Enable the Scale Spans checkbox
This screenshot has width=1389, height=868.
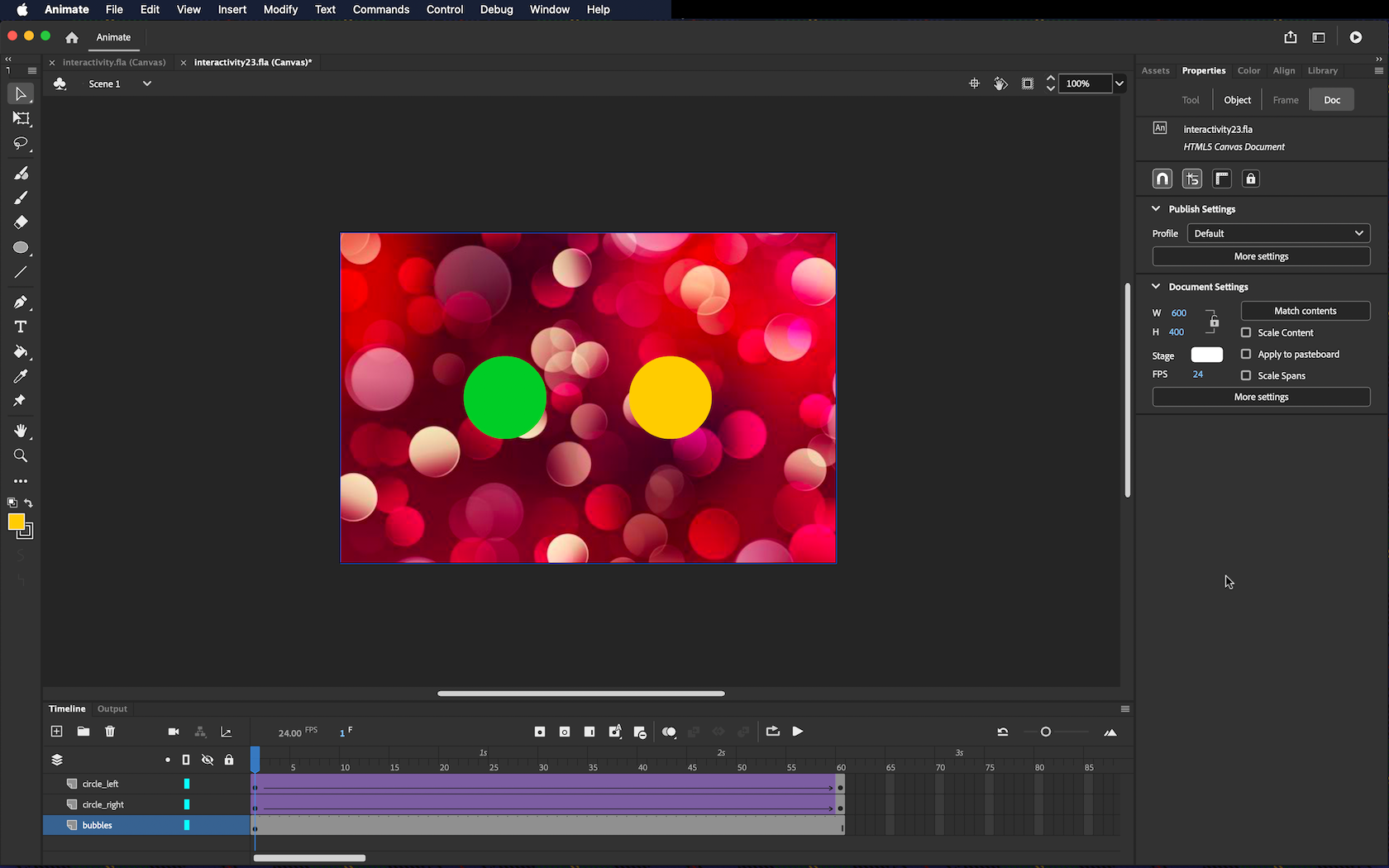pyautogui.click(x=1246, y=375)
